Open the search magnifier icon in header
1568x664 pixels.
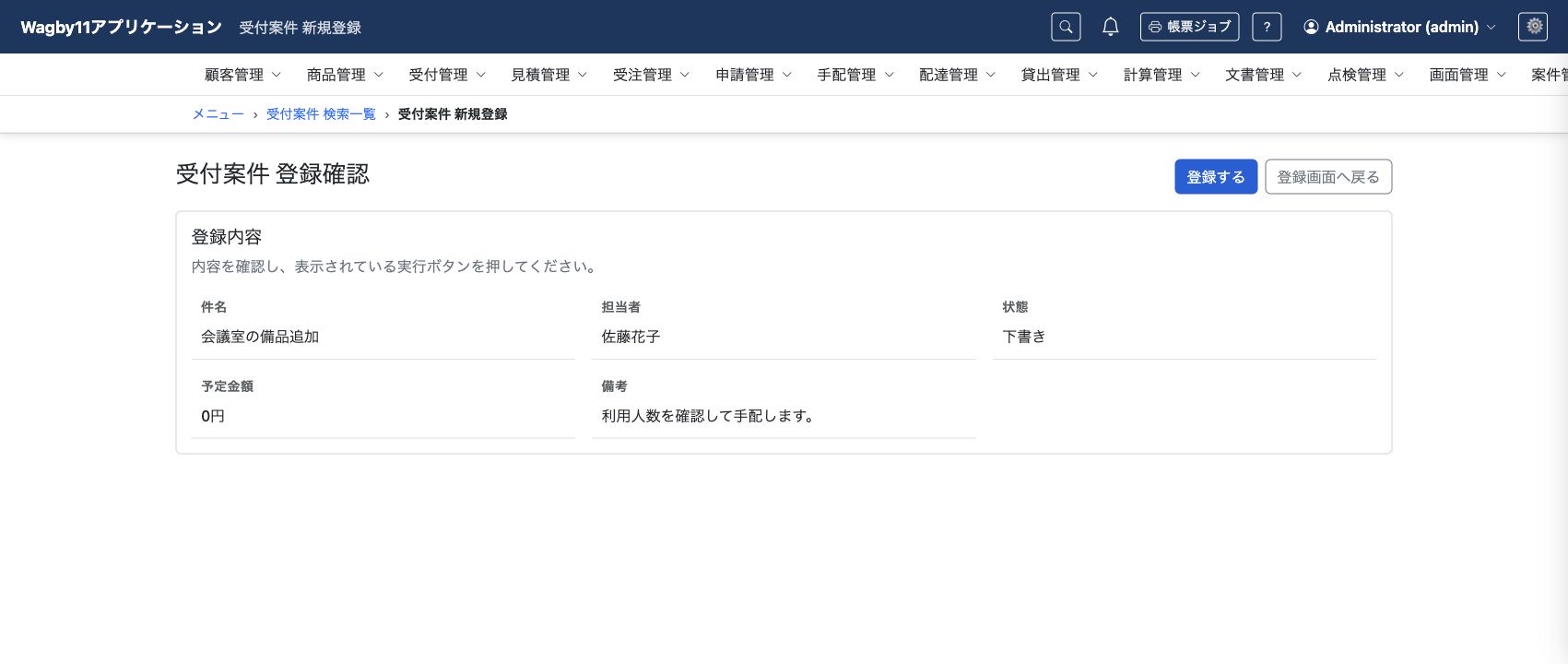(x=1066, y=27)
